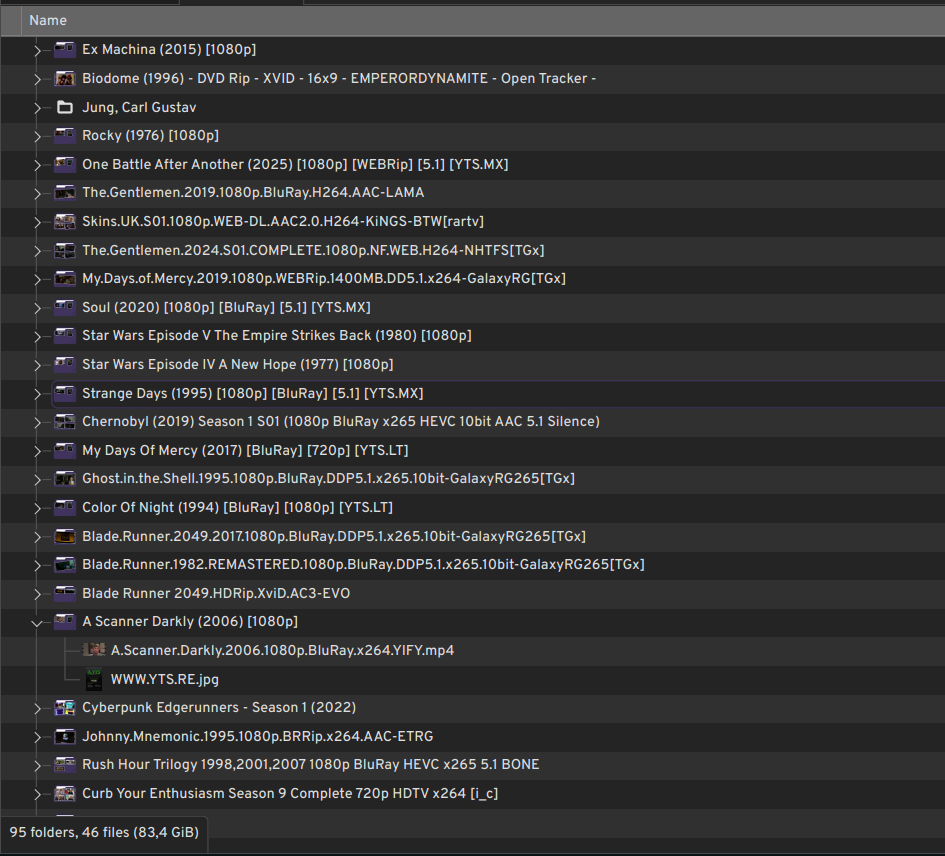
Task: Click the Rocky (1976) folder icon
Action: 64,136
